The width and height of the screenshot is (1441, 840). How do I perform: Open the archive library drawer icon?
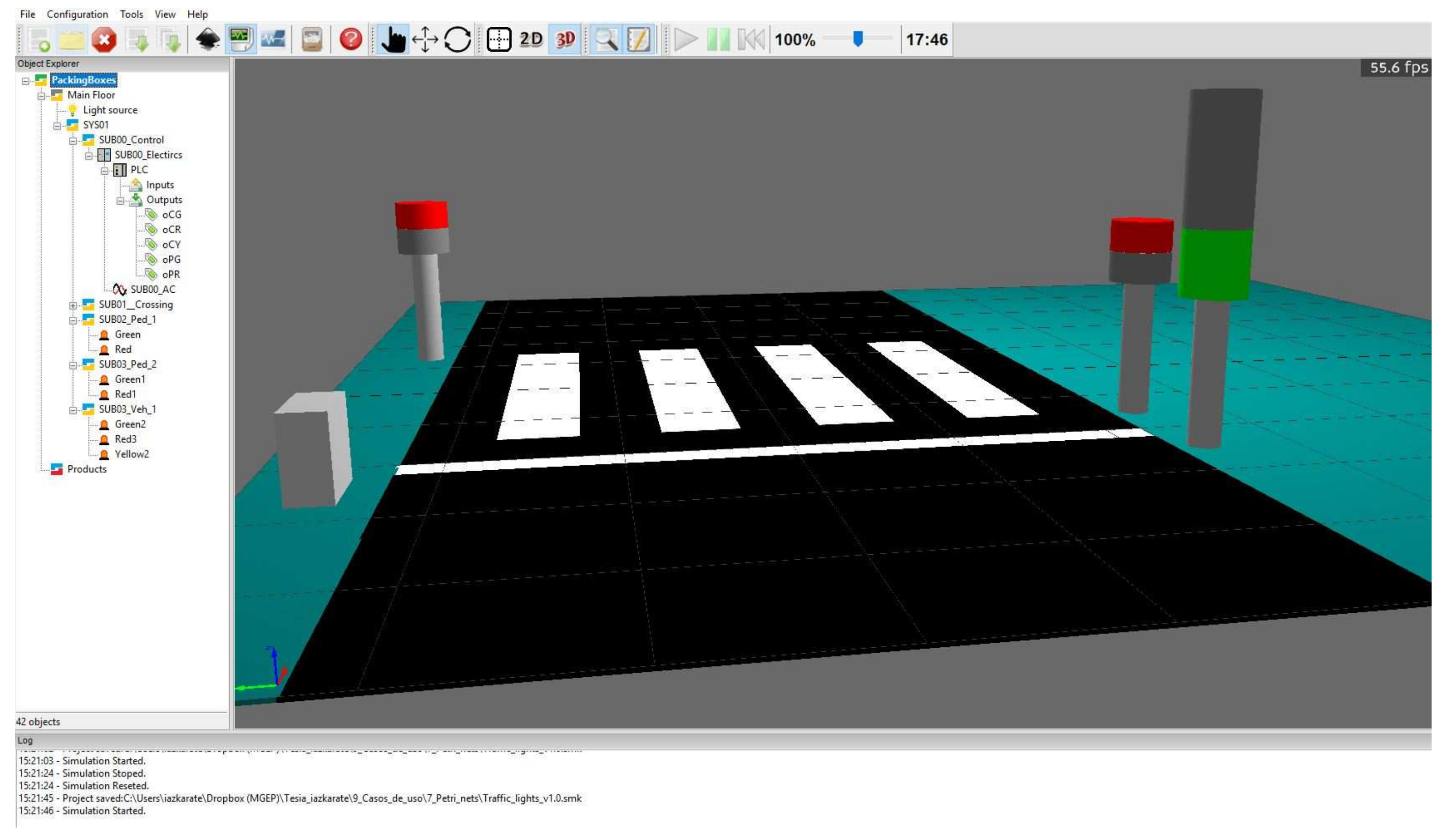click(312, 40)
